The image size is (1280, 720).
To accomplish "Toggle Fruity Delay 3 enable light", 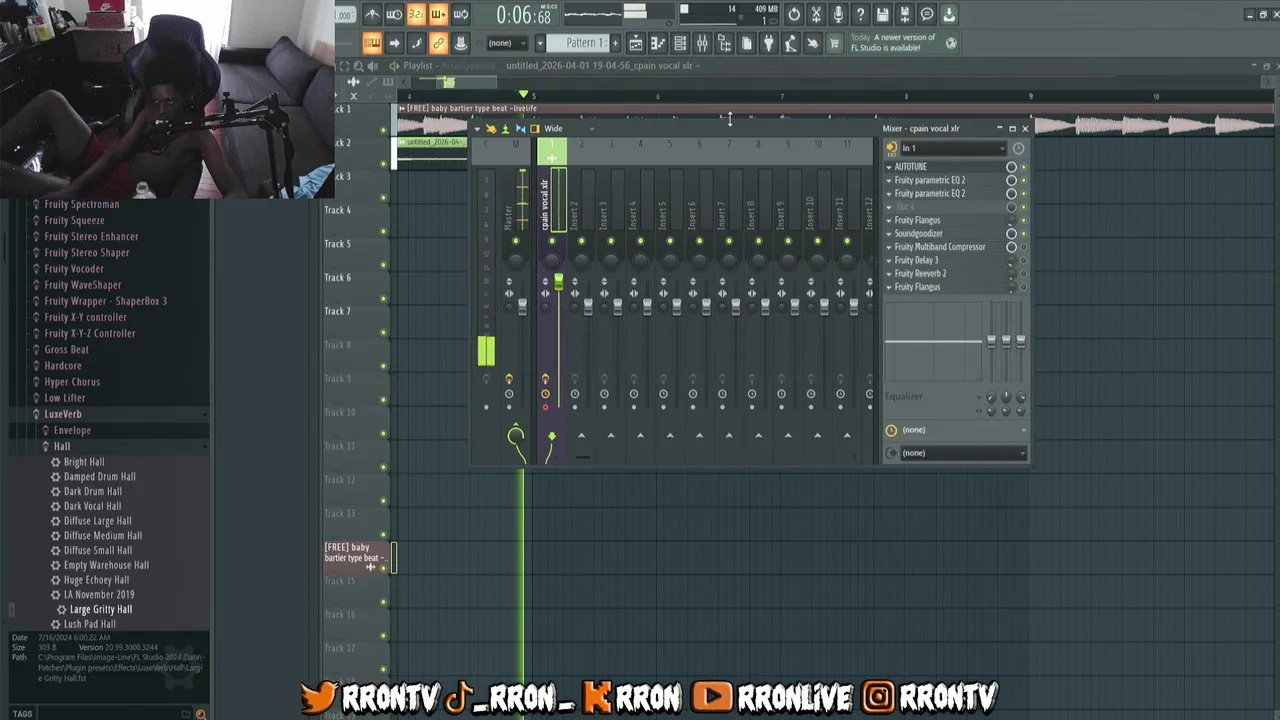I will [1023, 260].
